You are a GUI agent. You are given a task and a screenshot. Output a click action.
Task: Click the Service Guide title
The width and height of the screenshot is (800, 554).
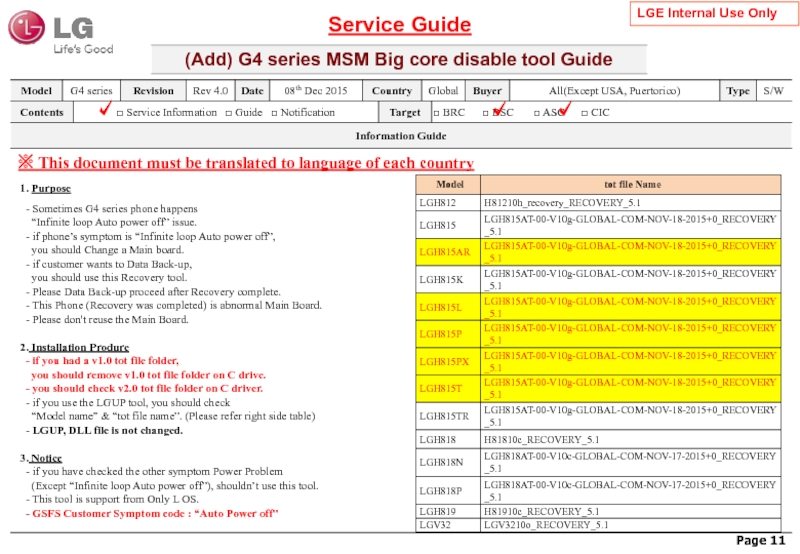coord(399,24)
